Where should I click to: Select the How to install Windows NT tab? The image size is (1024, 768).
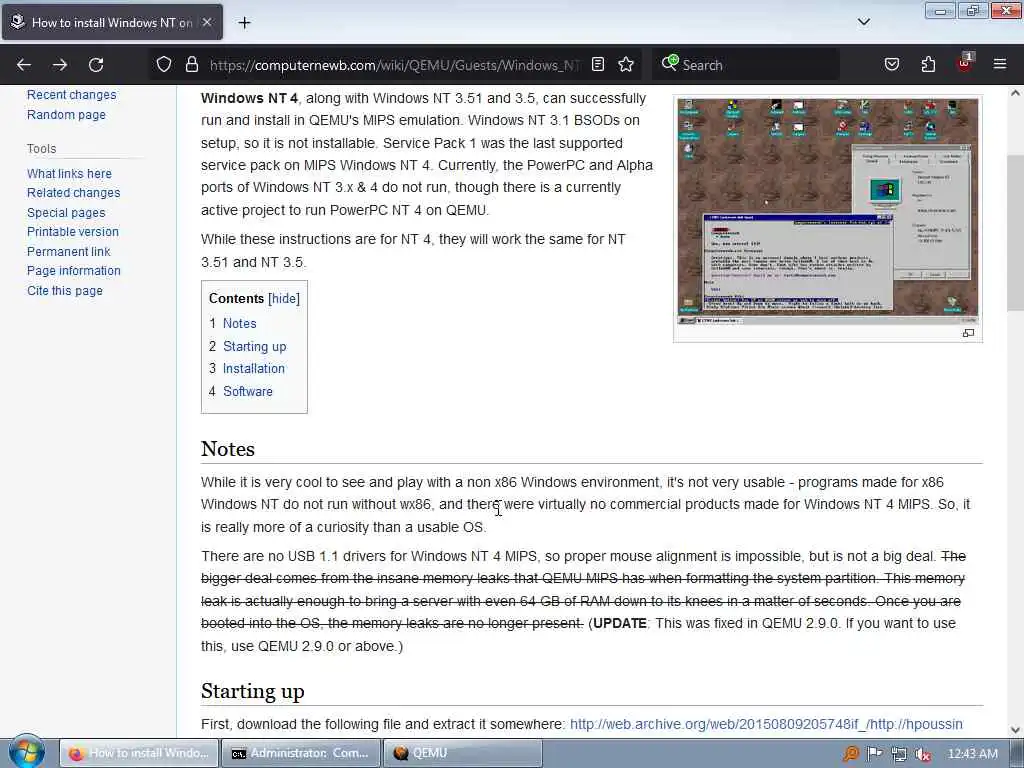click(x=112, y=22)
